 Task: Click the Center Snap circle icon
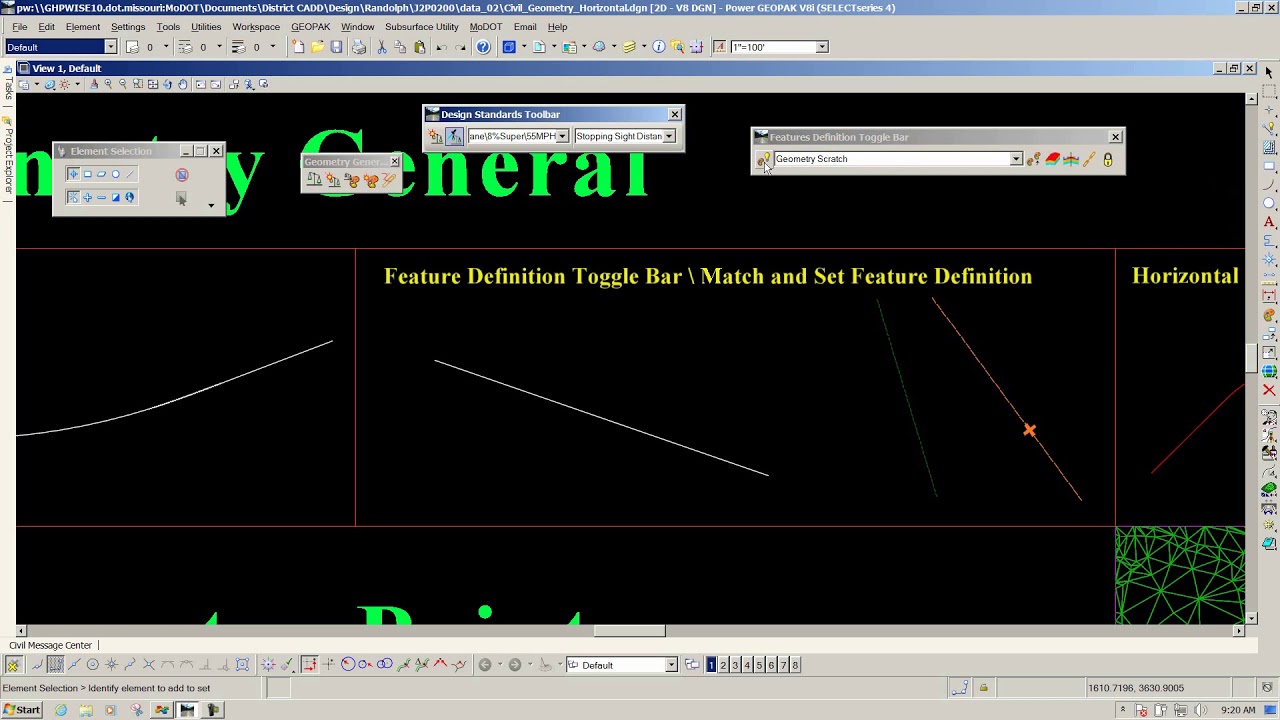[93, 665]
